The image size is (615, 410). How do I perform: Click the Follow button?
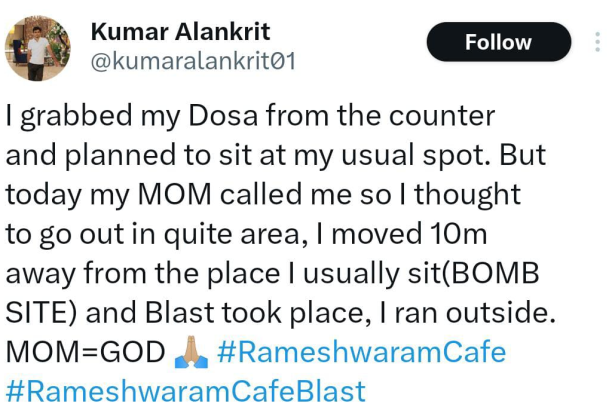[x=498, y=42]
